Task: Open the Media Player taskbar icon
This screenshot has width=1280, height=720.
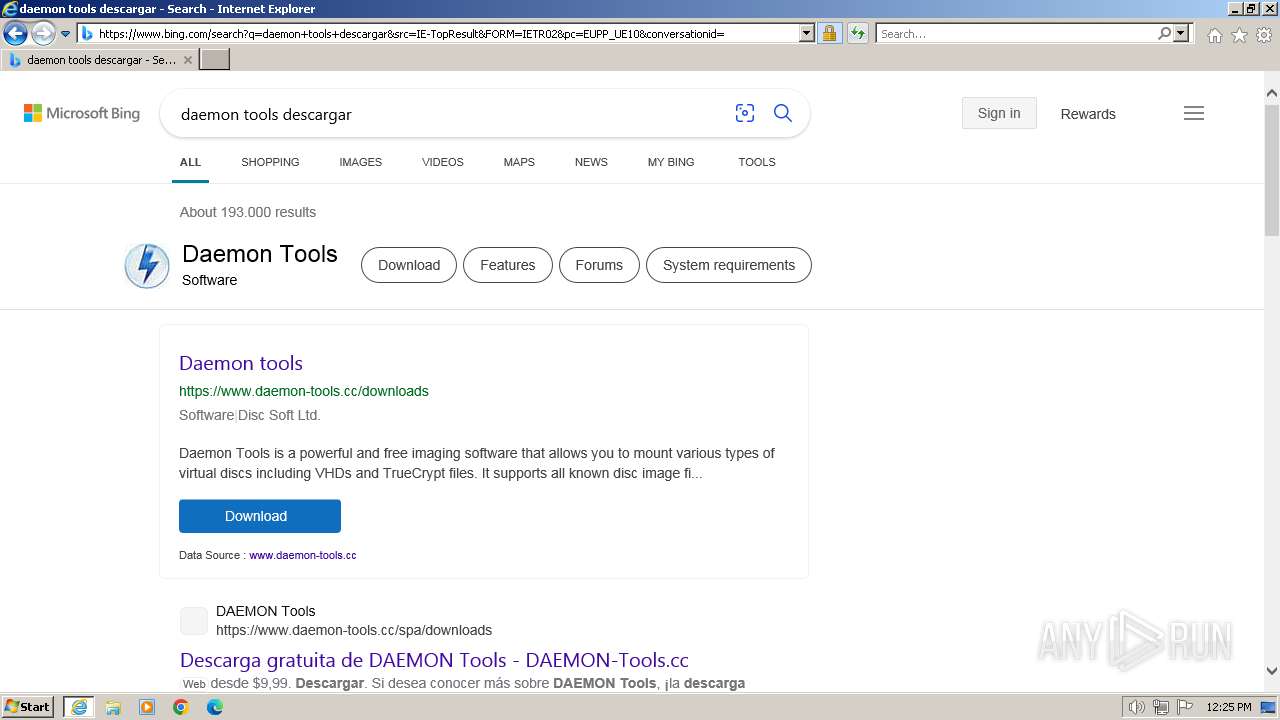Action: point(147,707)
